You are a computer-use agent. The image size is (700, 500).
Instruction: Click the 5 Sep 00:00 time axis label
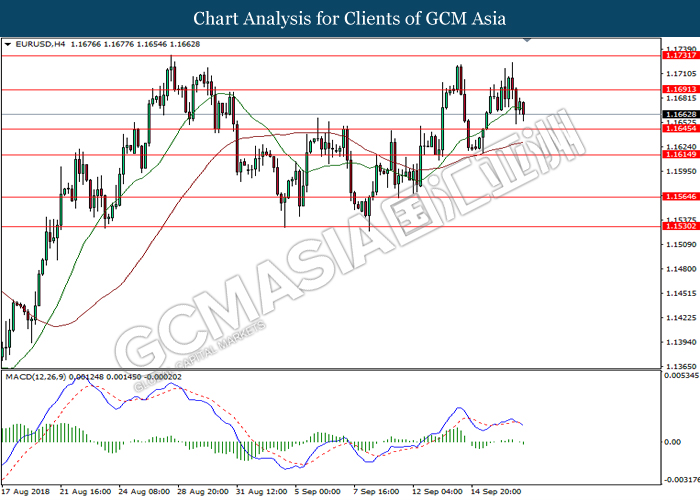[318, 492]
